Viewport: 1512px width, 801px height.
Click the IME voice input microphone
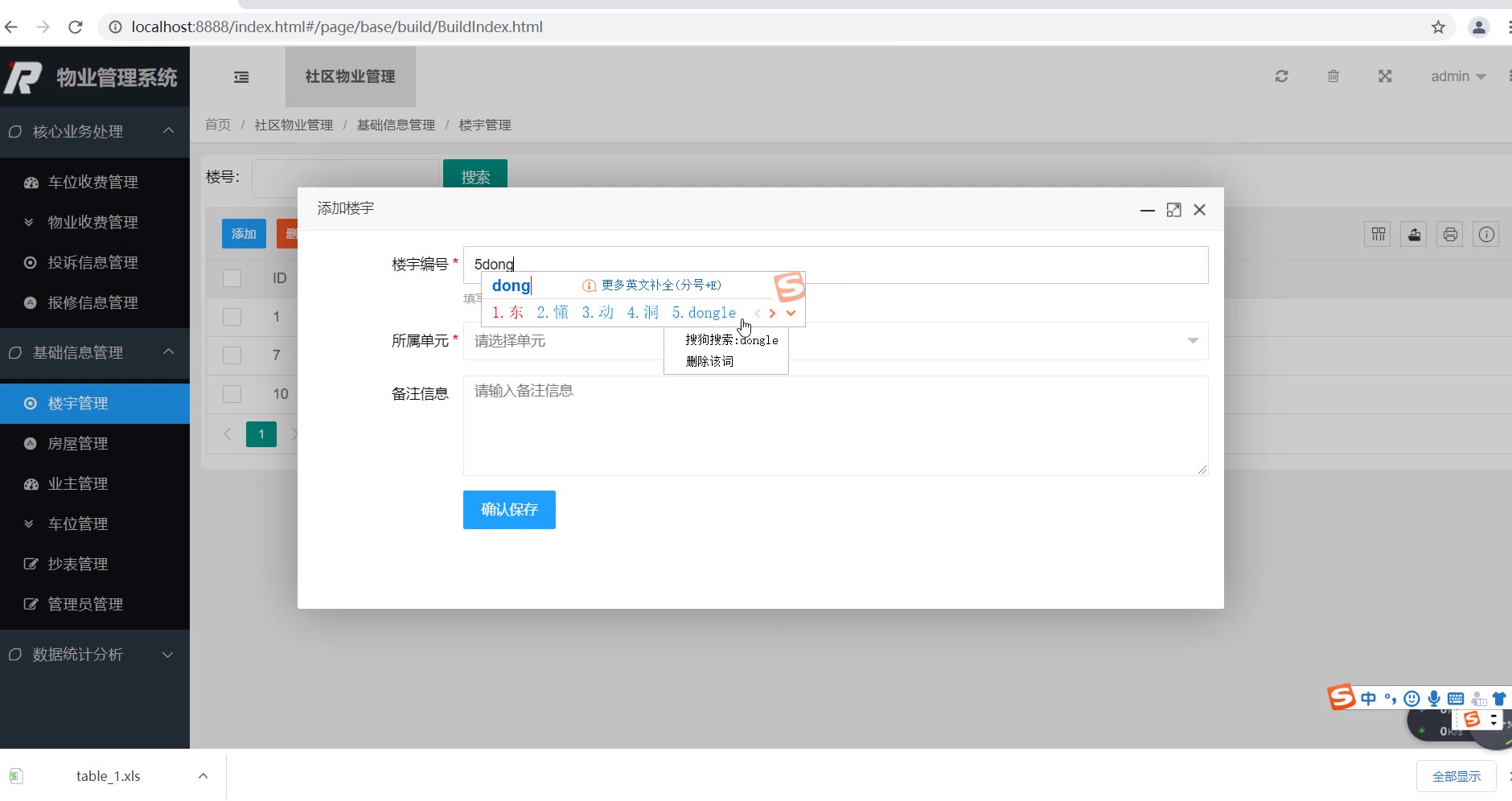pyautogui.click(x=1434, y=698)
